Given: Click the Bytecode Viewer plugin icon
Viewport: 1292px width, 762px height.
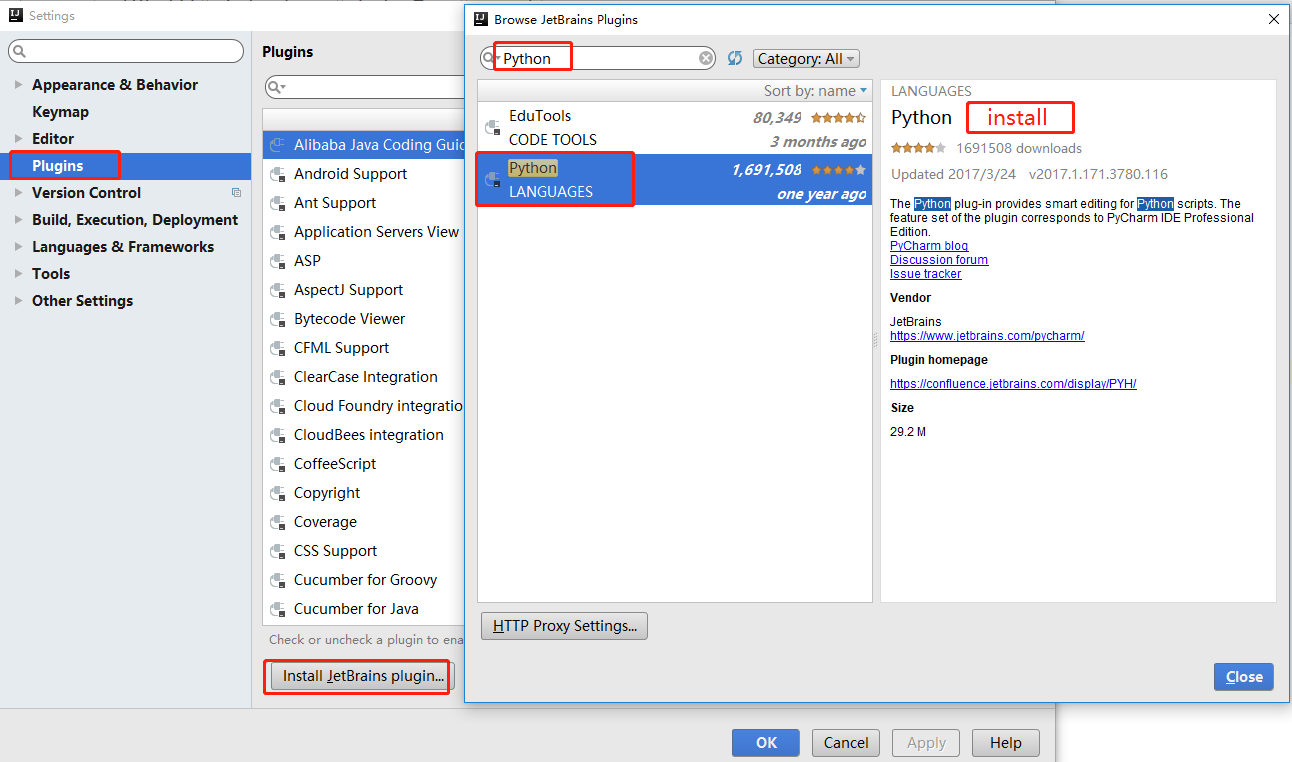Looking at the screenshot, I should click(x=279, y=319).
